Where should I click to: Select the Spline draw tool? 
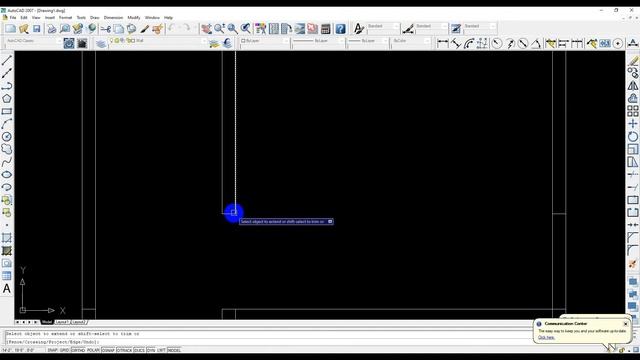[x=7, y=162]
